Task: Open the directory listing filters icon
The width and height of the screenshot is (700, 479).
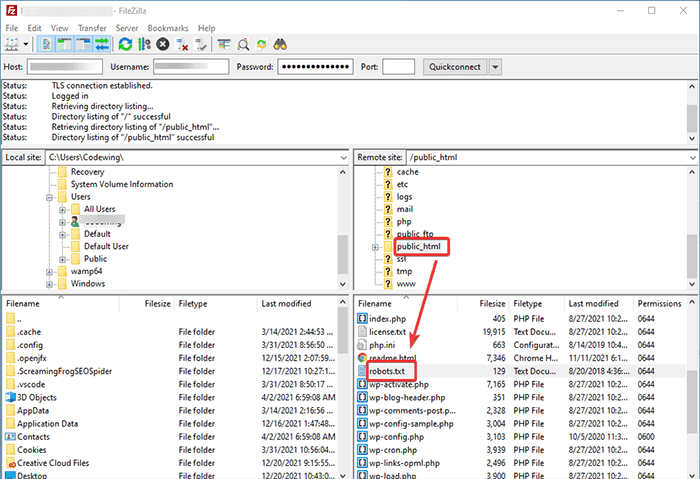Action: tap(224, 45)
